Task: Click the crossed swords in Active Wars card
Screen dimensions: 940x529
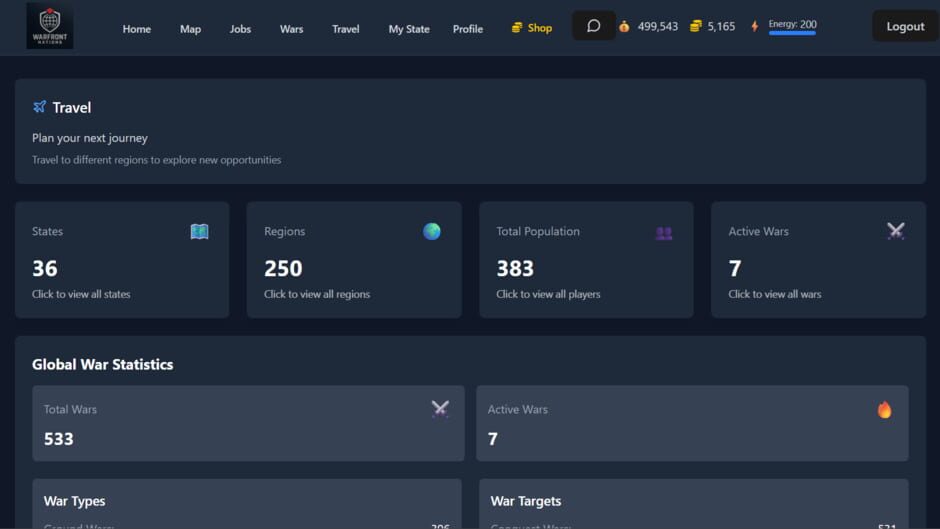Action: point(895,231)
